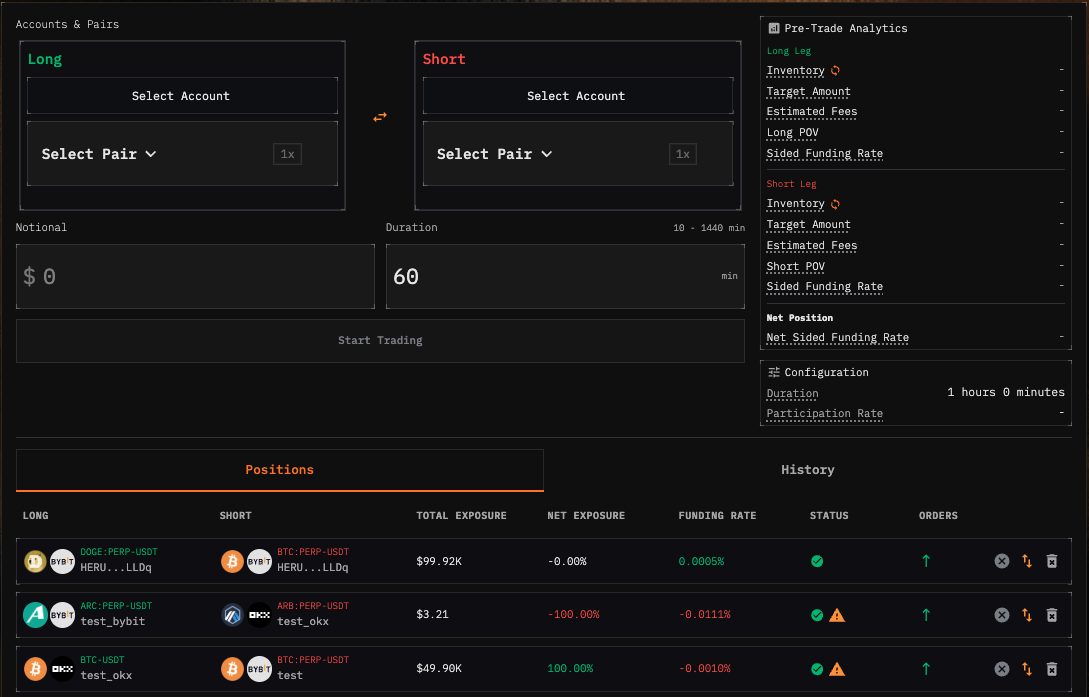Screen dimensions: 1089x697
Task: Refresh Long Leg inventory
Action: 836,71
